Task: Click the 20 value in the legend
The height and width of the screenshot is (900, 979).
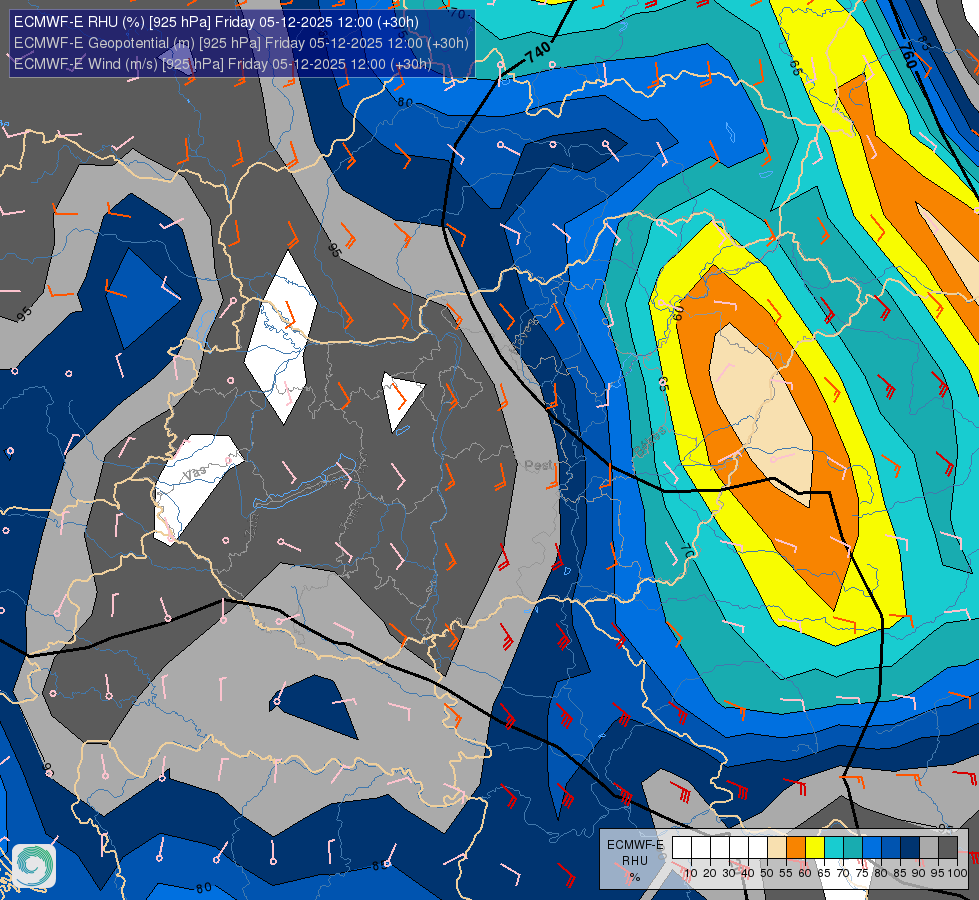Action: (x=710, y=873)
